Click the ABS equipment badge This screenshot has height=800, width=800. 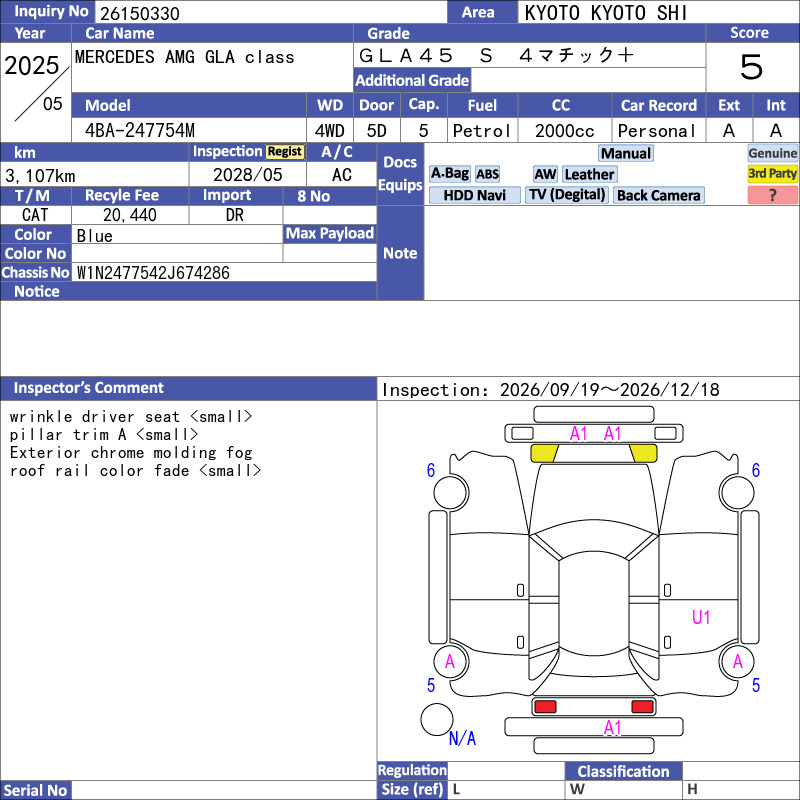tap(487, 174)
